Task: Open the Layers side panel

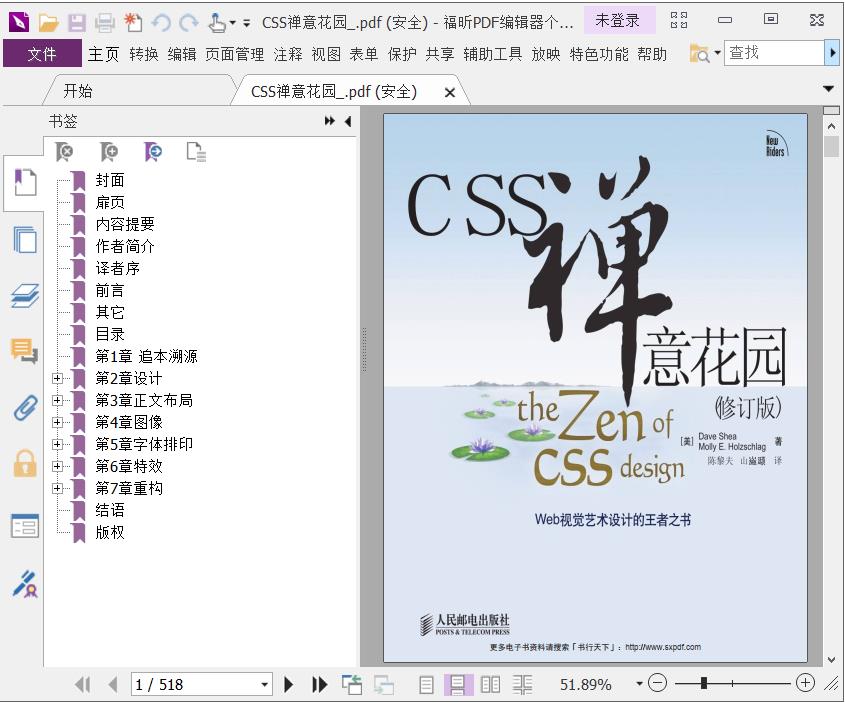Action: point(25,296)
